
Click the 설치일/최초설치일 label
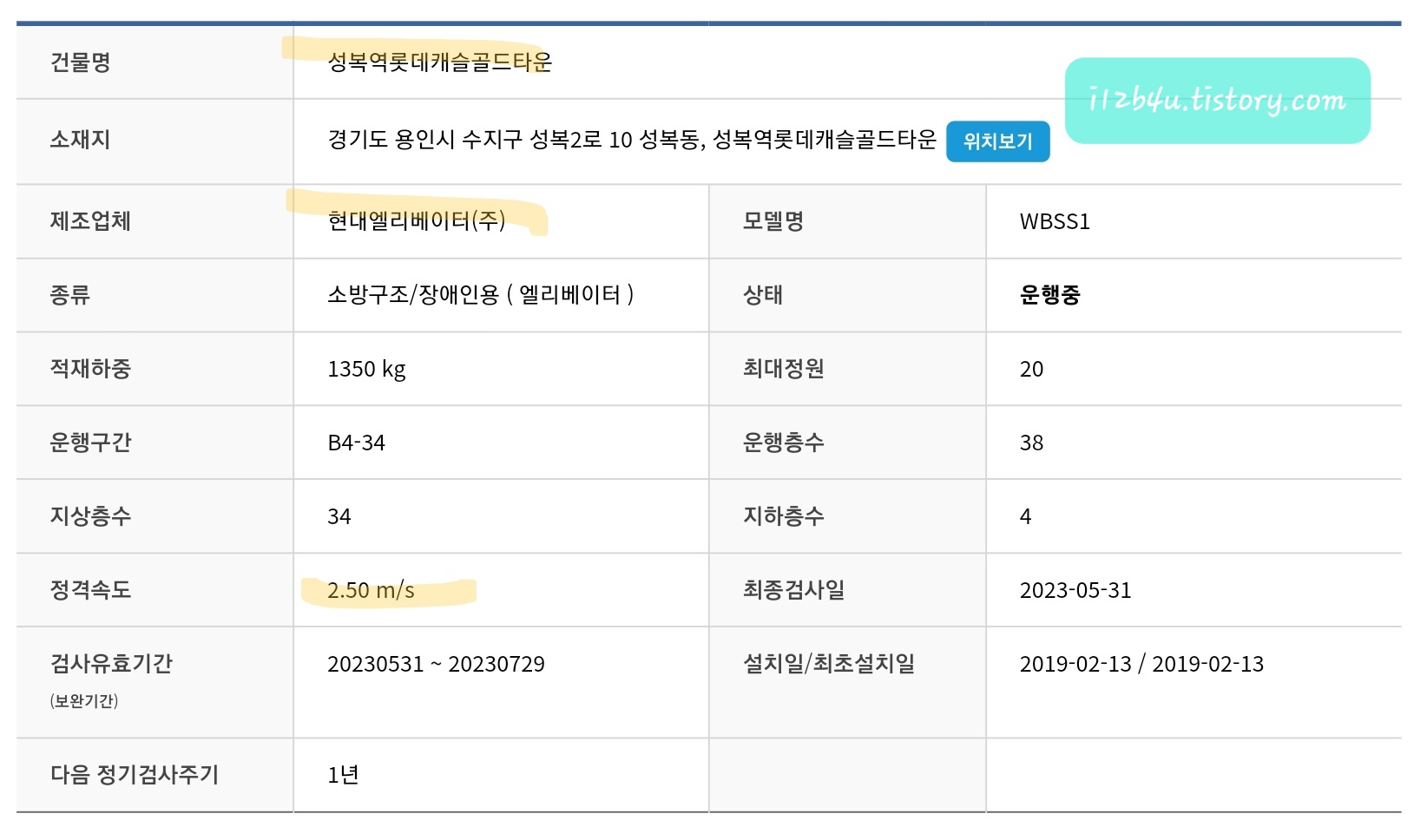[829, 664]
